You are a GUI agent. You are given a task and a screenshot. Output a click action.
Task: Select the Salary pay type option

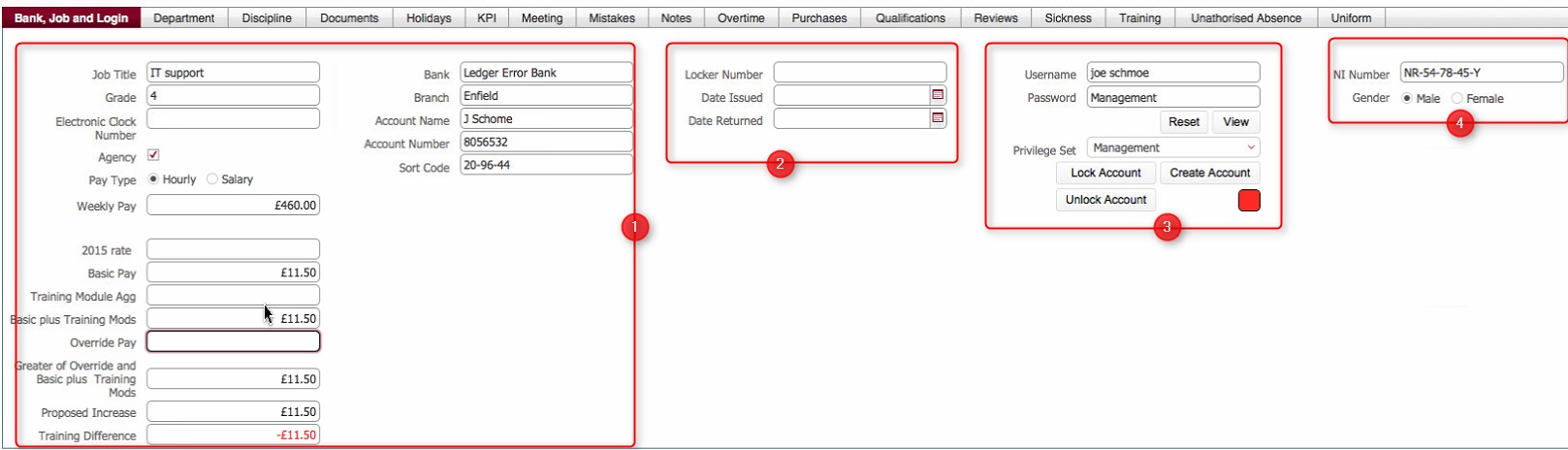[212, 179]
